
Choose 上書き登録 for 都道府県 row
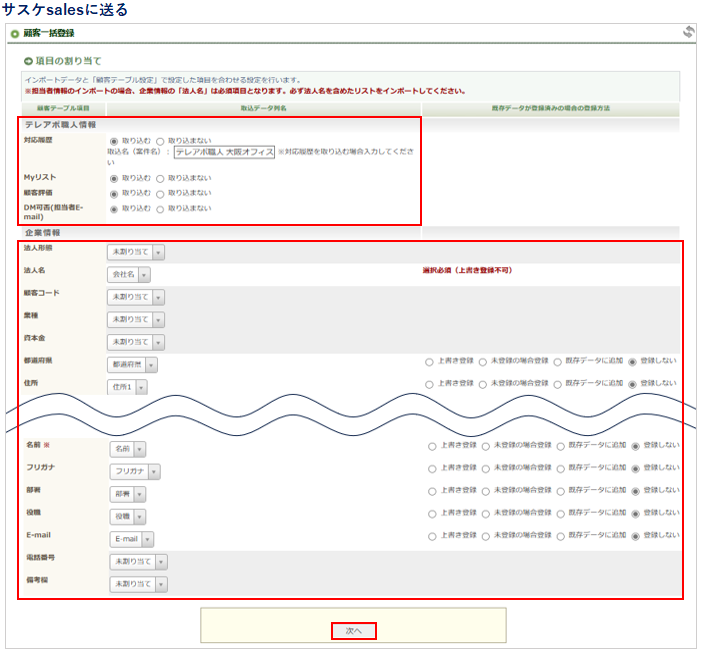click(429, 362)
